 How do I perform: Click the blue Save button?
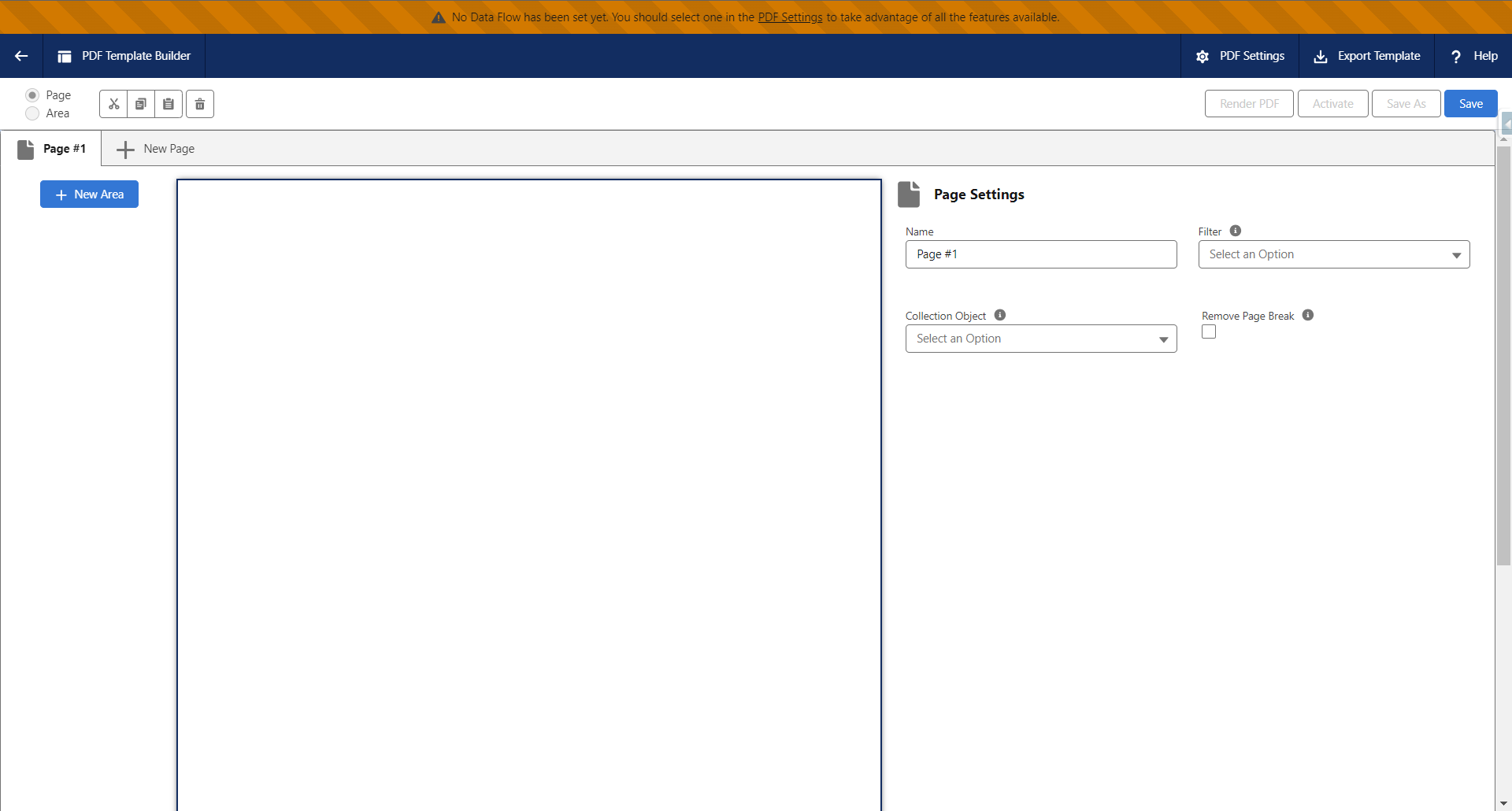tap(1470, 104)
